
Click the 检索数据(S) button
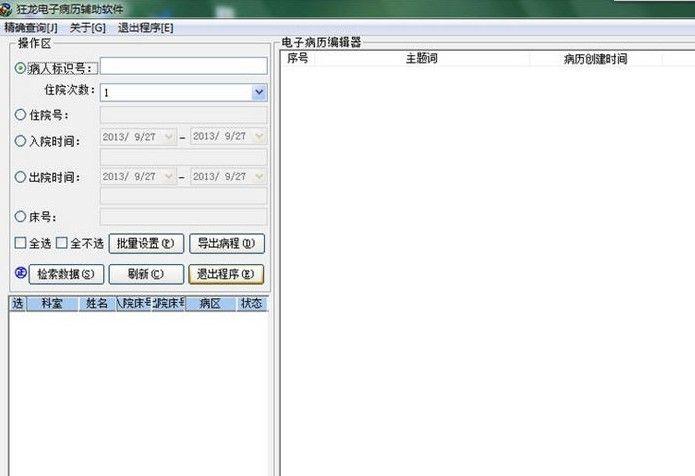(x=66, y=274)
